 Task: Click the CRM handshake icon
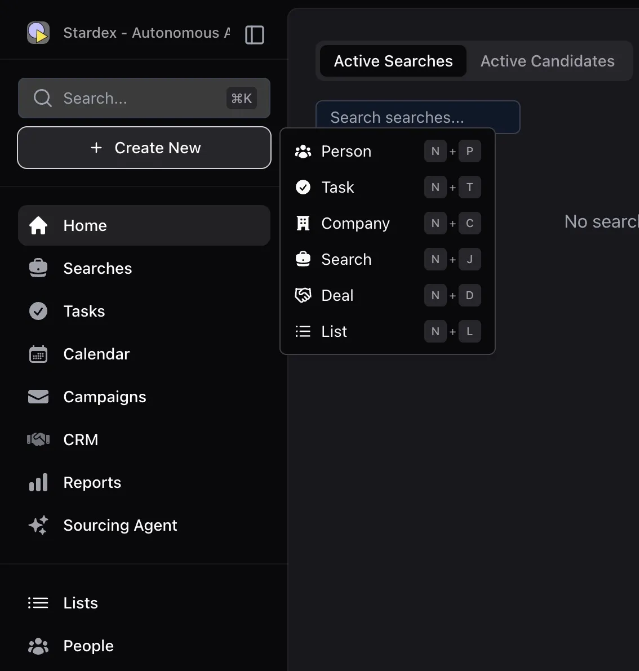coord(38,439)
